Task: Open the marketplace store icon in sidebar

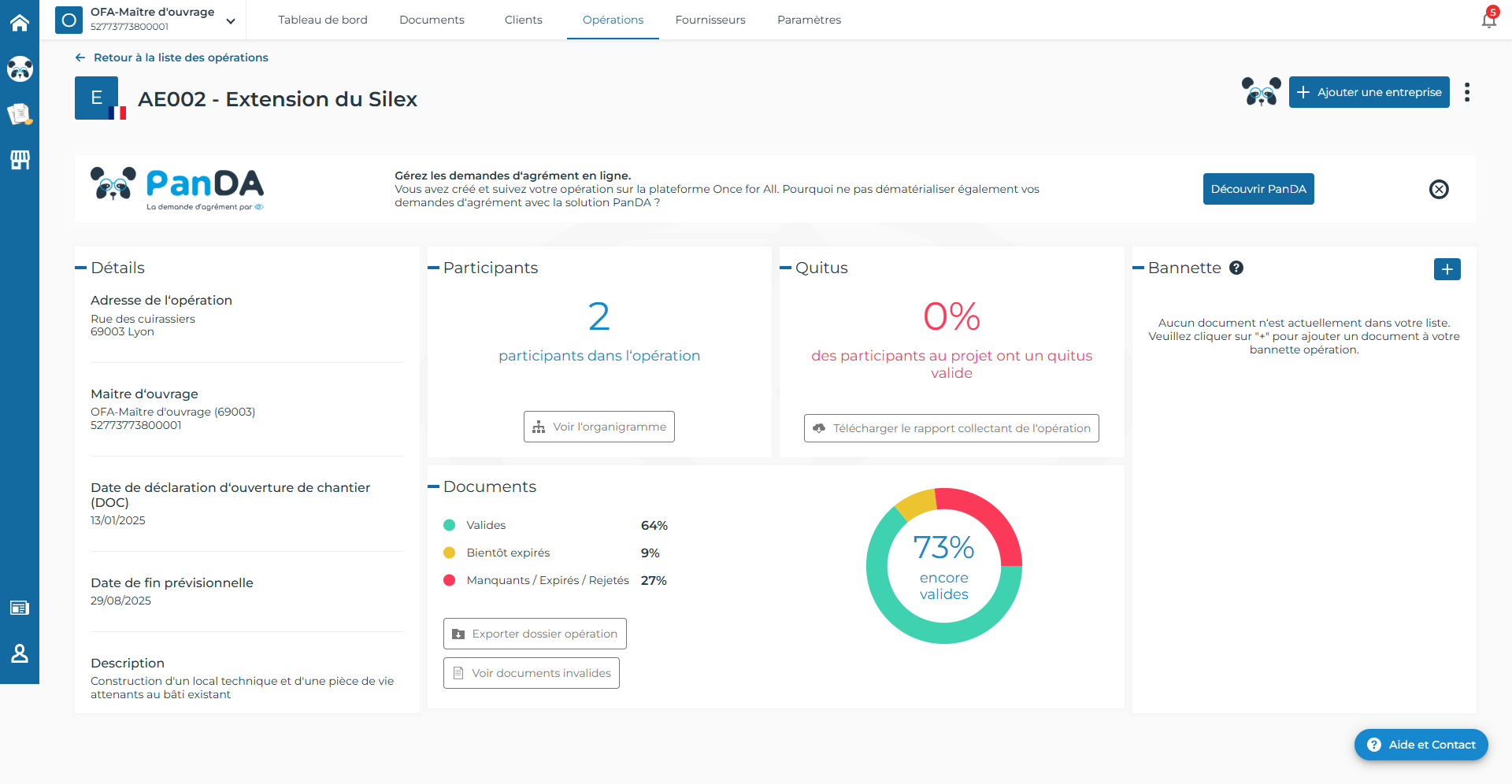Action: (x=20, y=161)
